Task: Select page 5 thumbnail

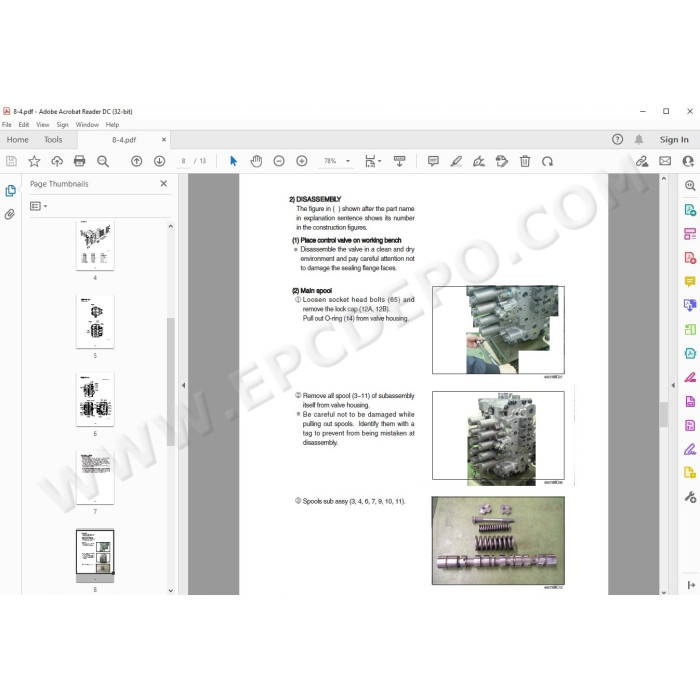Action: point(95,321)
